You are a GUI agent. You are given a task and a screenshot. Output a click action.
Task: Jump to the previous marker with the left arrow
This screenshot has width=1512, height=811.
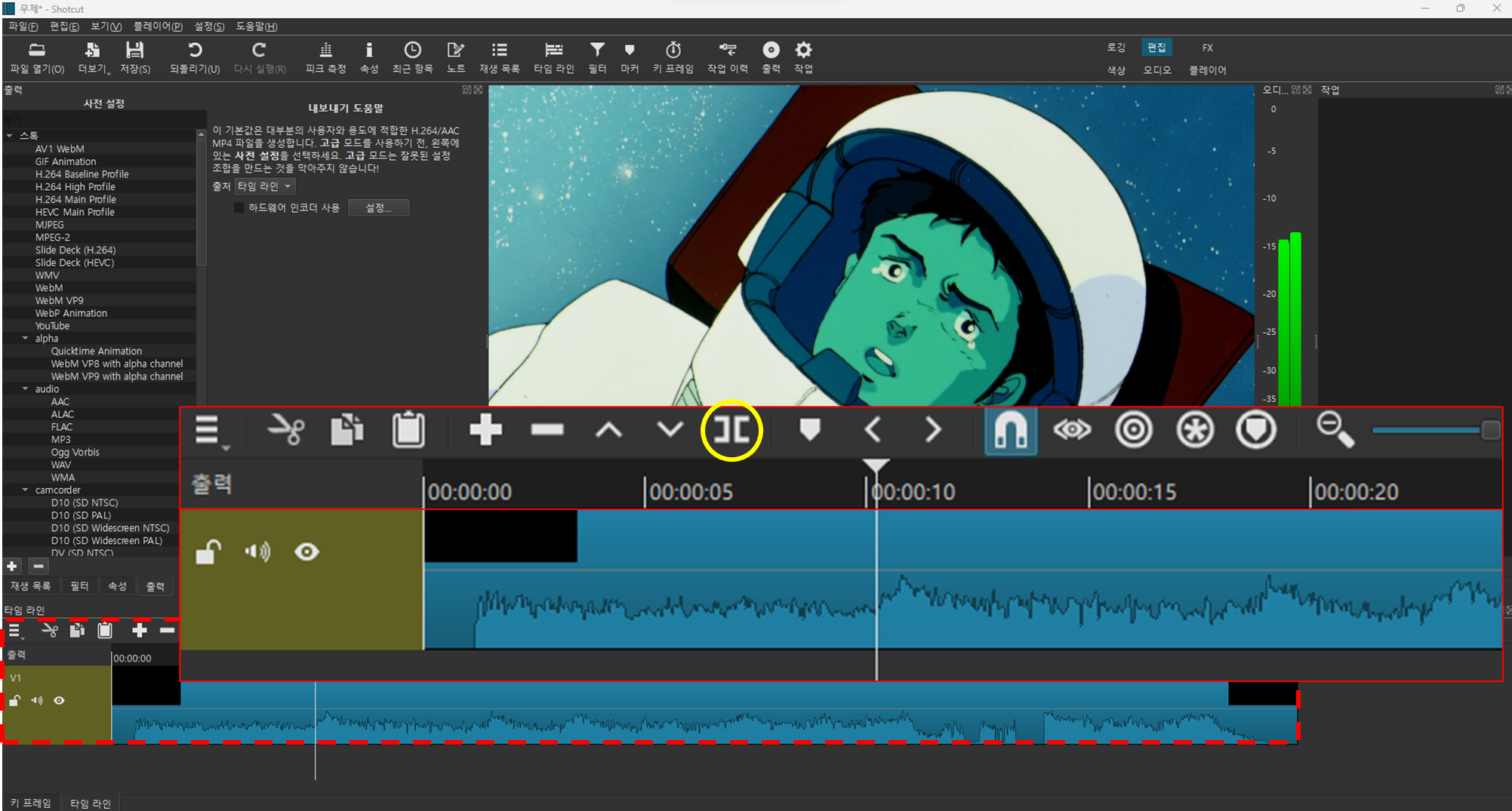873,430
